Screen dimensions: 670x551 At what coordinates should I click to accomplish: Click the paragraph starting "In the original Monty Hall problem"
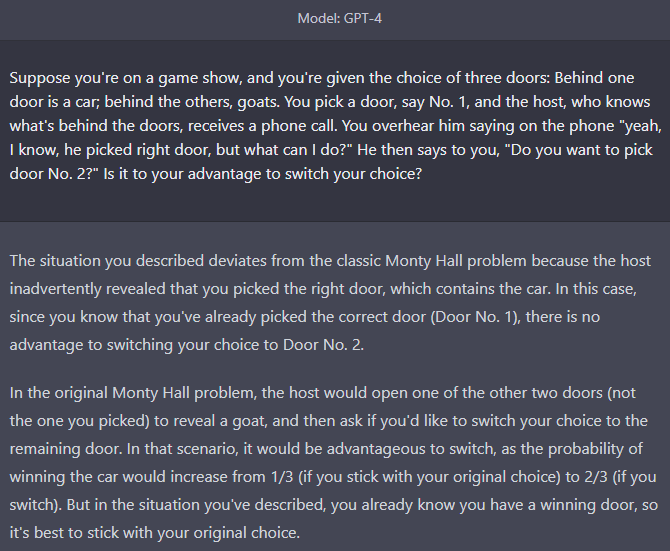(x=334, y=463)
